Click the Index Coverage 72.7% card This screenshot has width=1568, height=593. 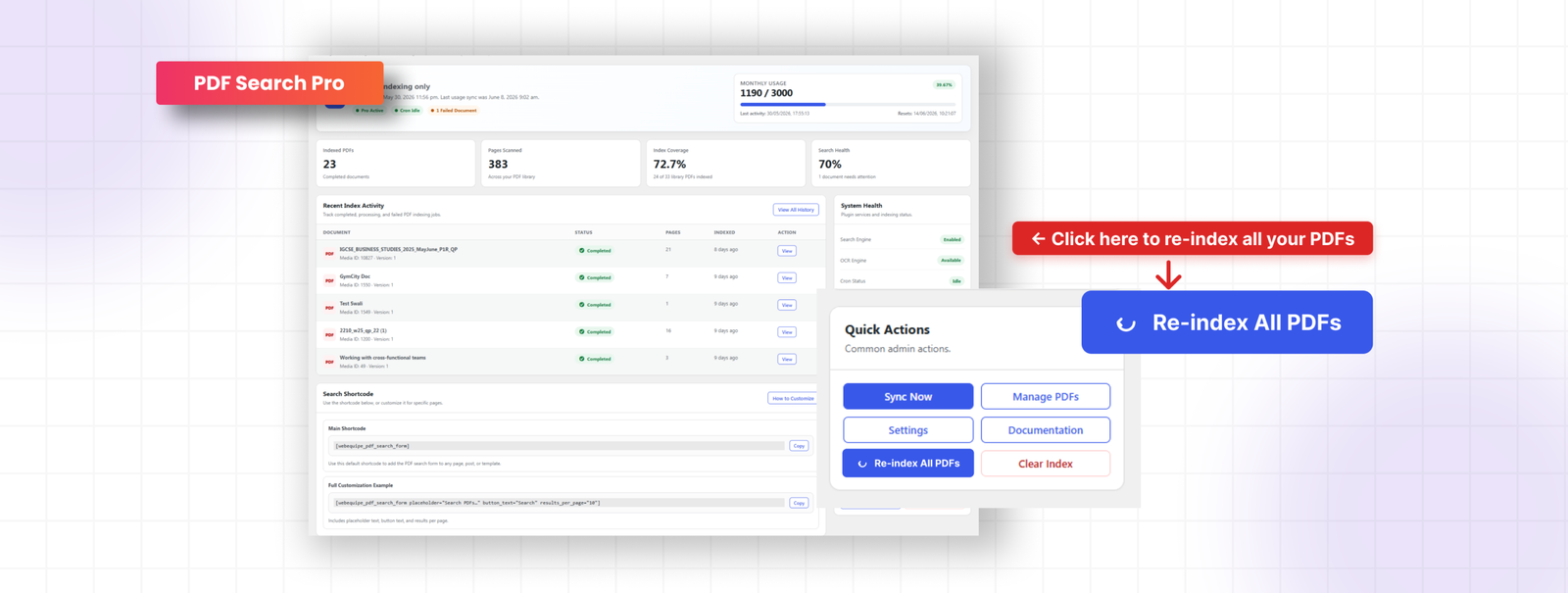tap(726, 164)
